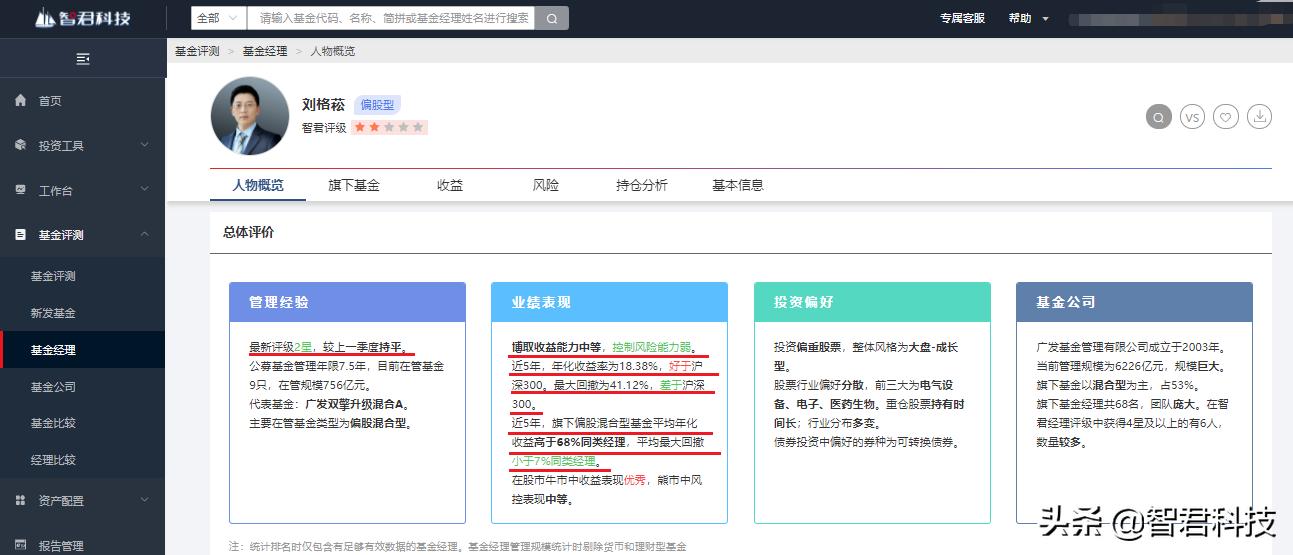Viewport: 1293px width, 555px height.
Task: Click the heart favorite icon
Action: pyautogui.click(x=1226, y=117)
